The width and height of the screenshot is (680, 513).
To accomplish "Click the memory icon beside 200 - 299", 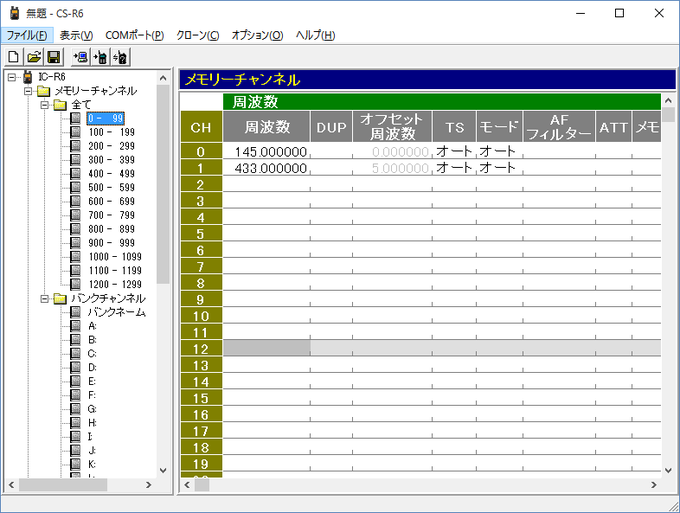I will coord(75,146).
